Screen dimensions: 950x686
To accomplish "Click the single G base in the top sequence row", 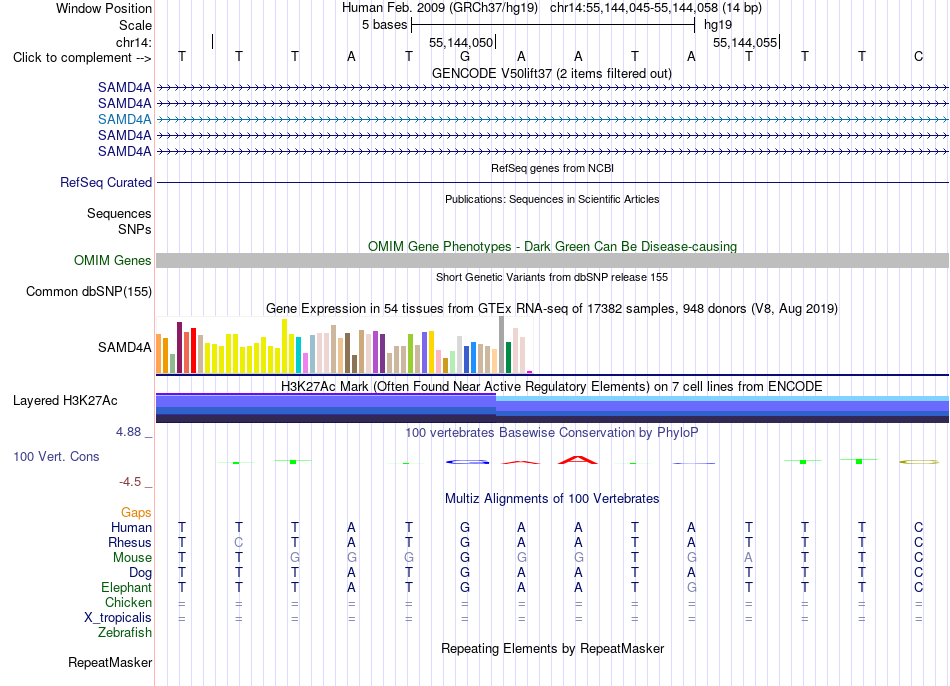I will tap(465, 57).
